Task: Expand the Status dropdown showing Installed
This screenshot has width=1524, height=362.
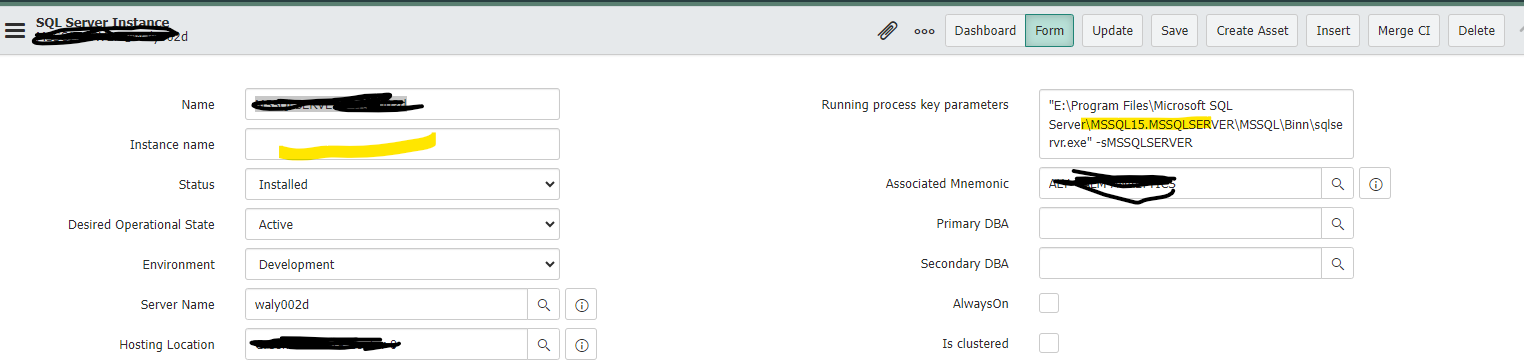Action: coord(402,184)
